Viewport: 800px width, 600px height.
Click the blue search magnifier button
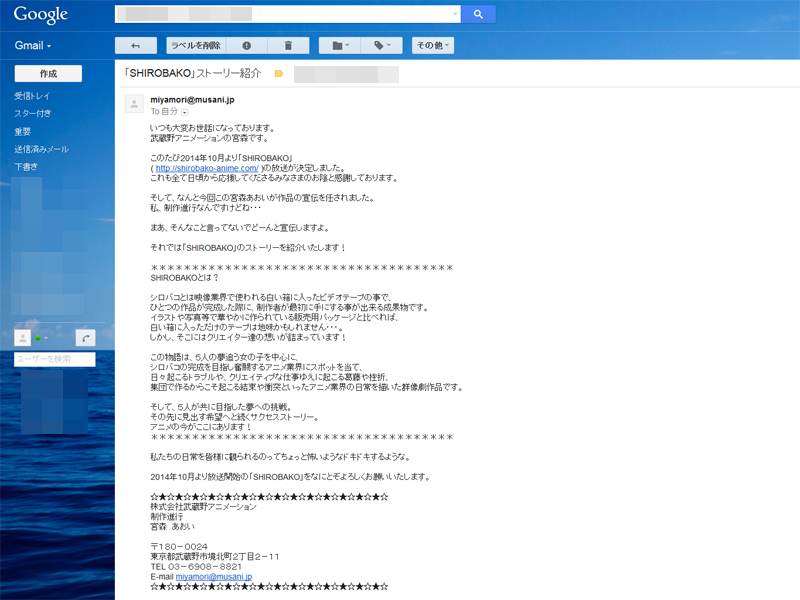pos(478,14)
